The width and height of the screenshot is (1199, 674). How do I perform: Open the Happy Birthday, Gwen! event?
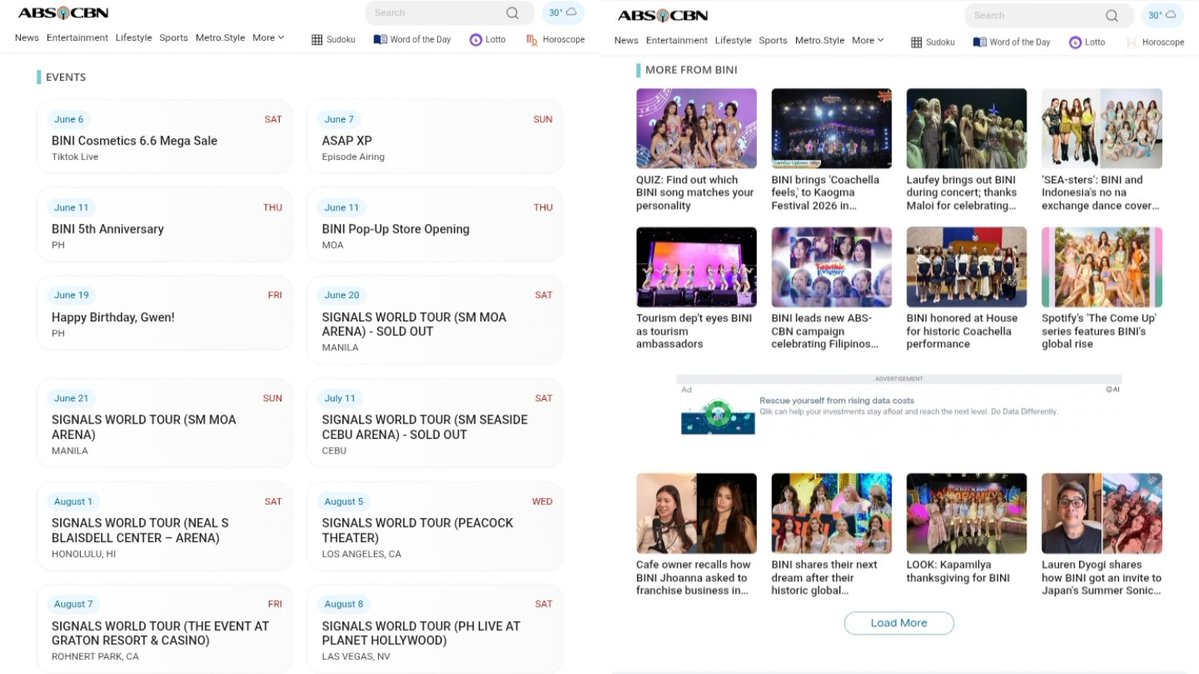164,313
